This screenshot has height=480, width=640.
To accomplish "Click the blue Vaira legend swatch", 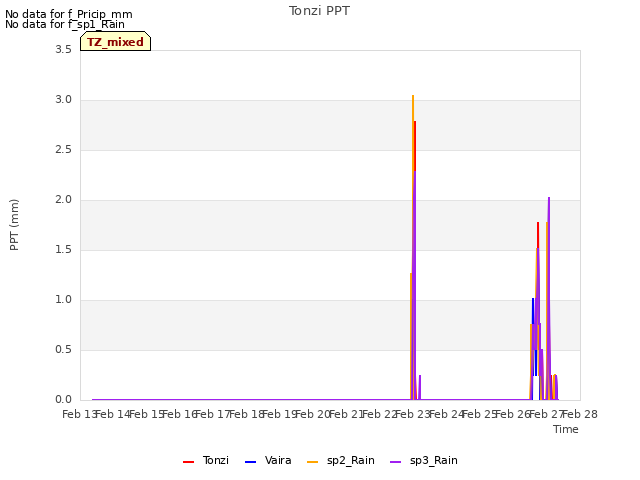I will pyautogui.click(x=250, y=462).
